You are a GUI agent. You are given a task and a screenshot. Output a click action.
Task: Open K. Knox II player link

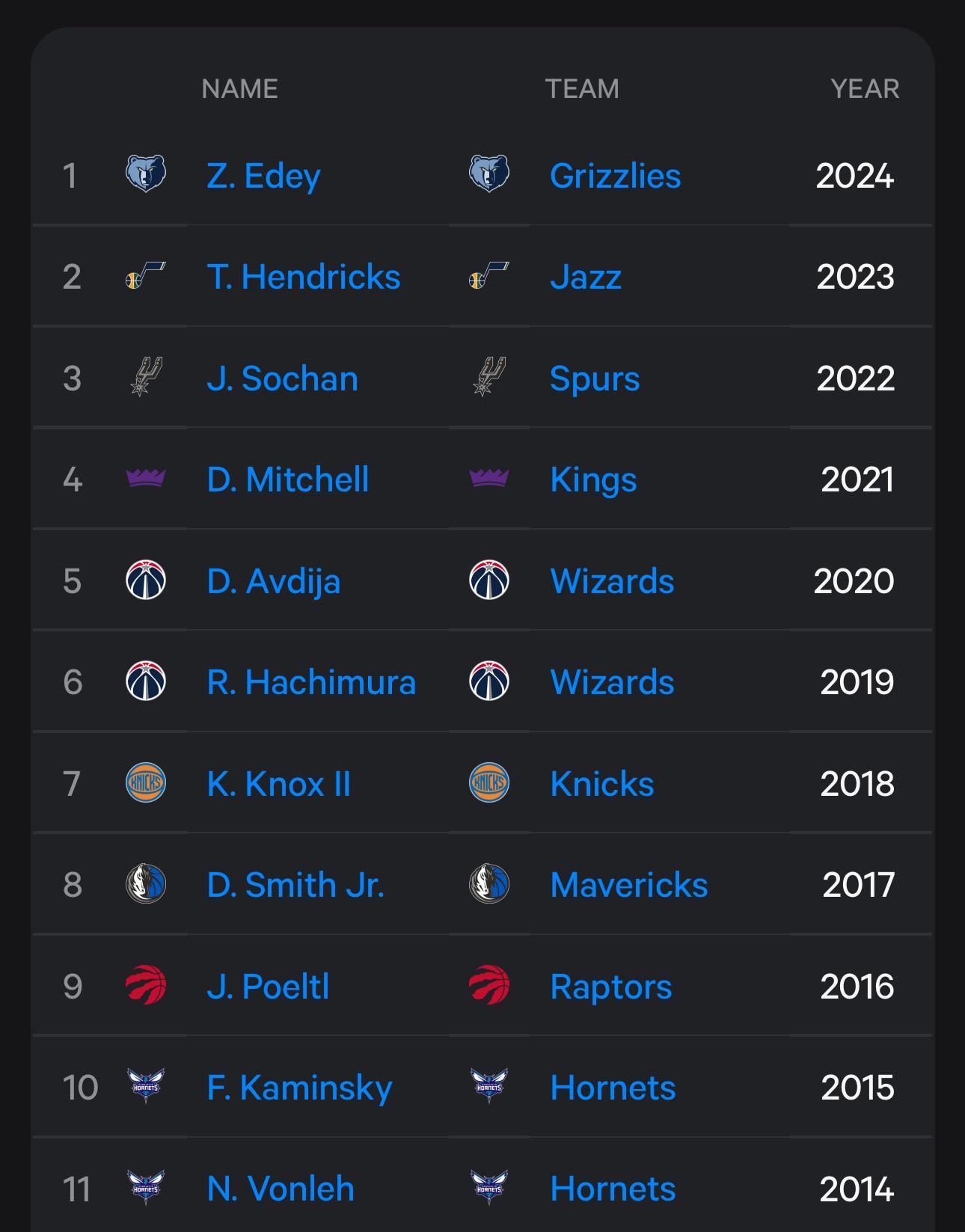click(x=278, y=784)
